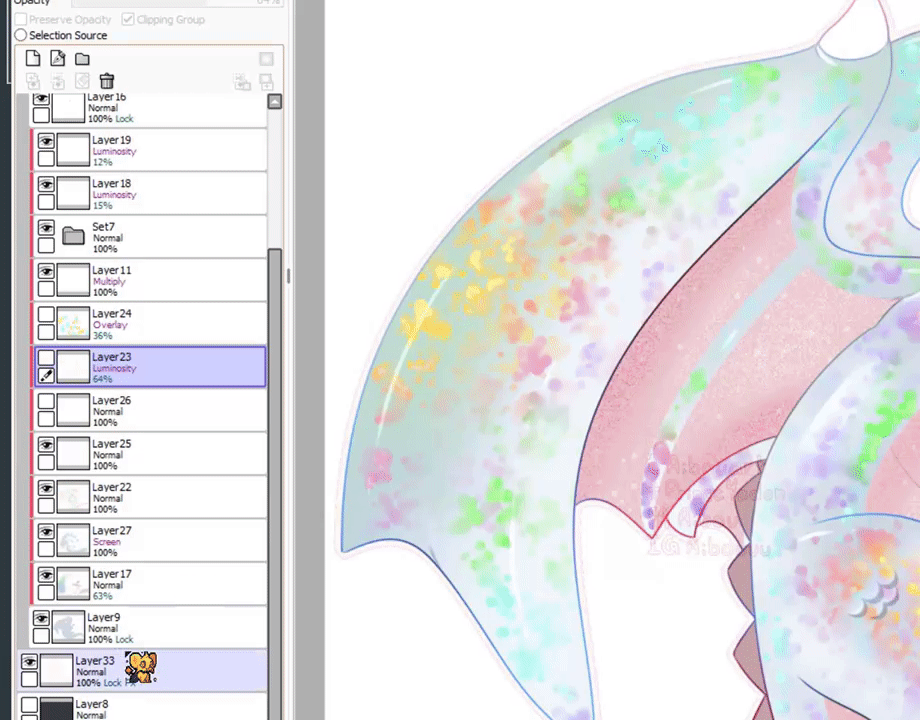Hide Layer17 using its eye icon
The width and height of the screenshot is (920, 720).
pyautogui.click(x=46, y=575)
